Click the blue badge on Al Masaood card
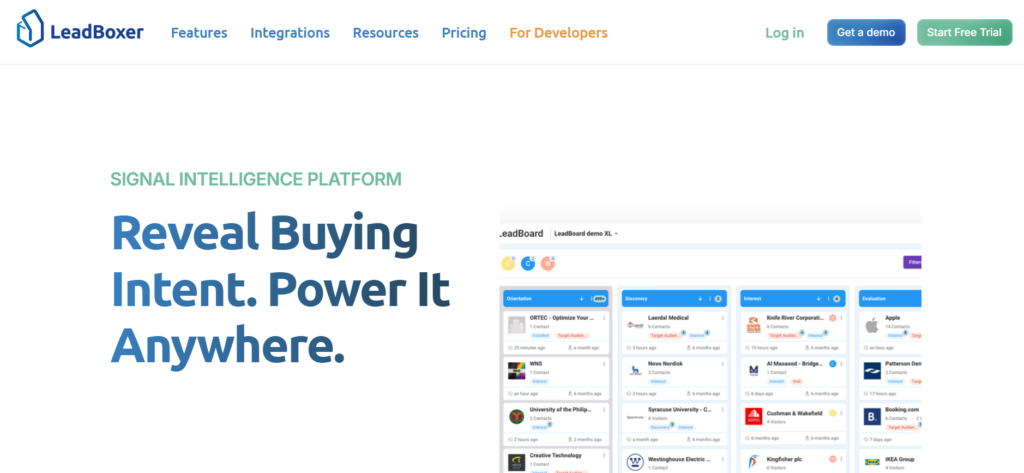The image size is (1024, 473). [833, 364]
